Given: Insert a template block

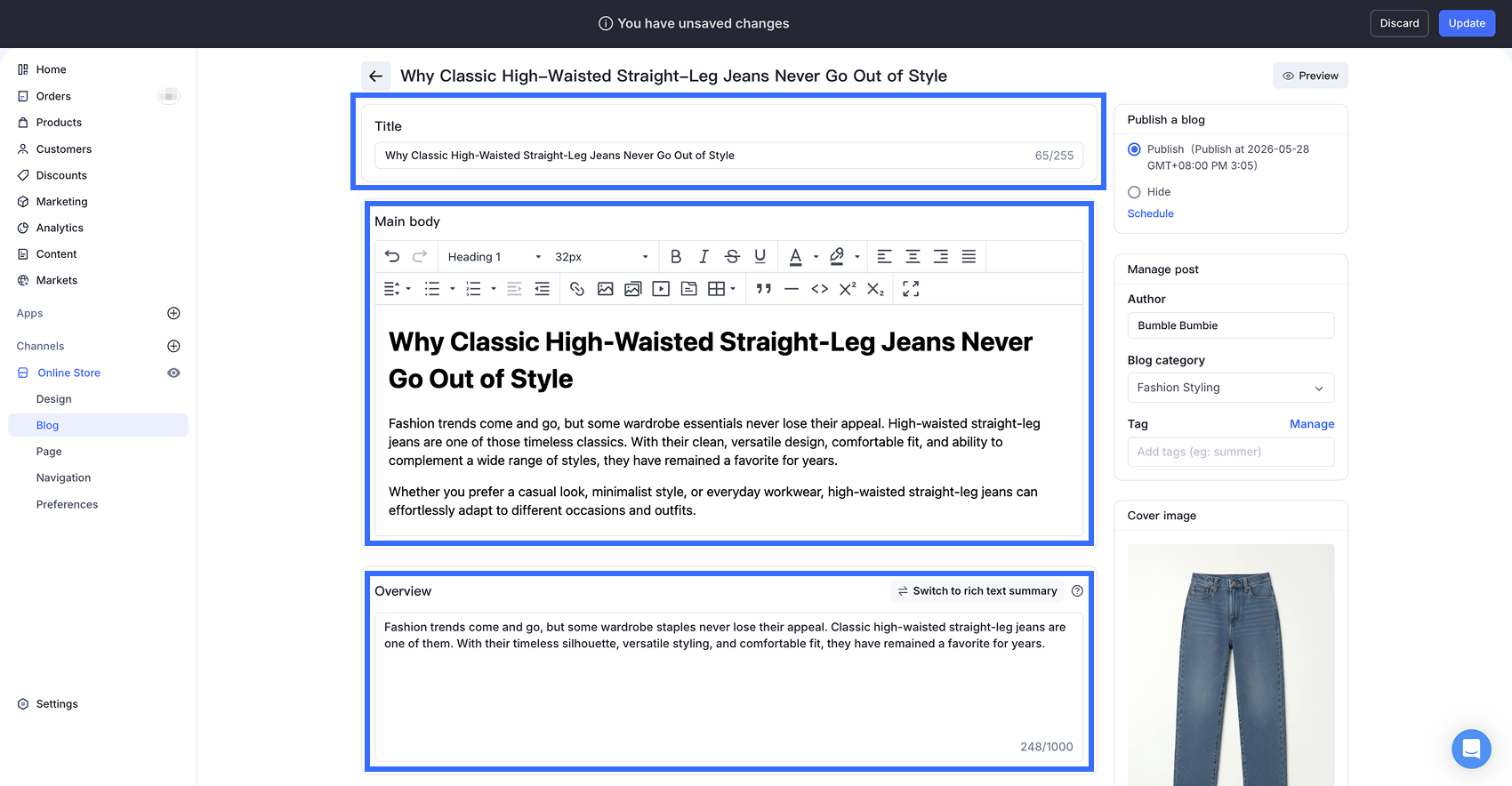Looking at the screenshot, I should 689,289.
